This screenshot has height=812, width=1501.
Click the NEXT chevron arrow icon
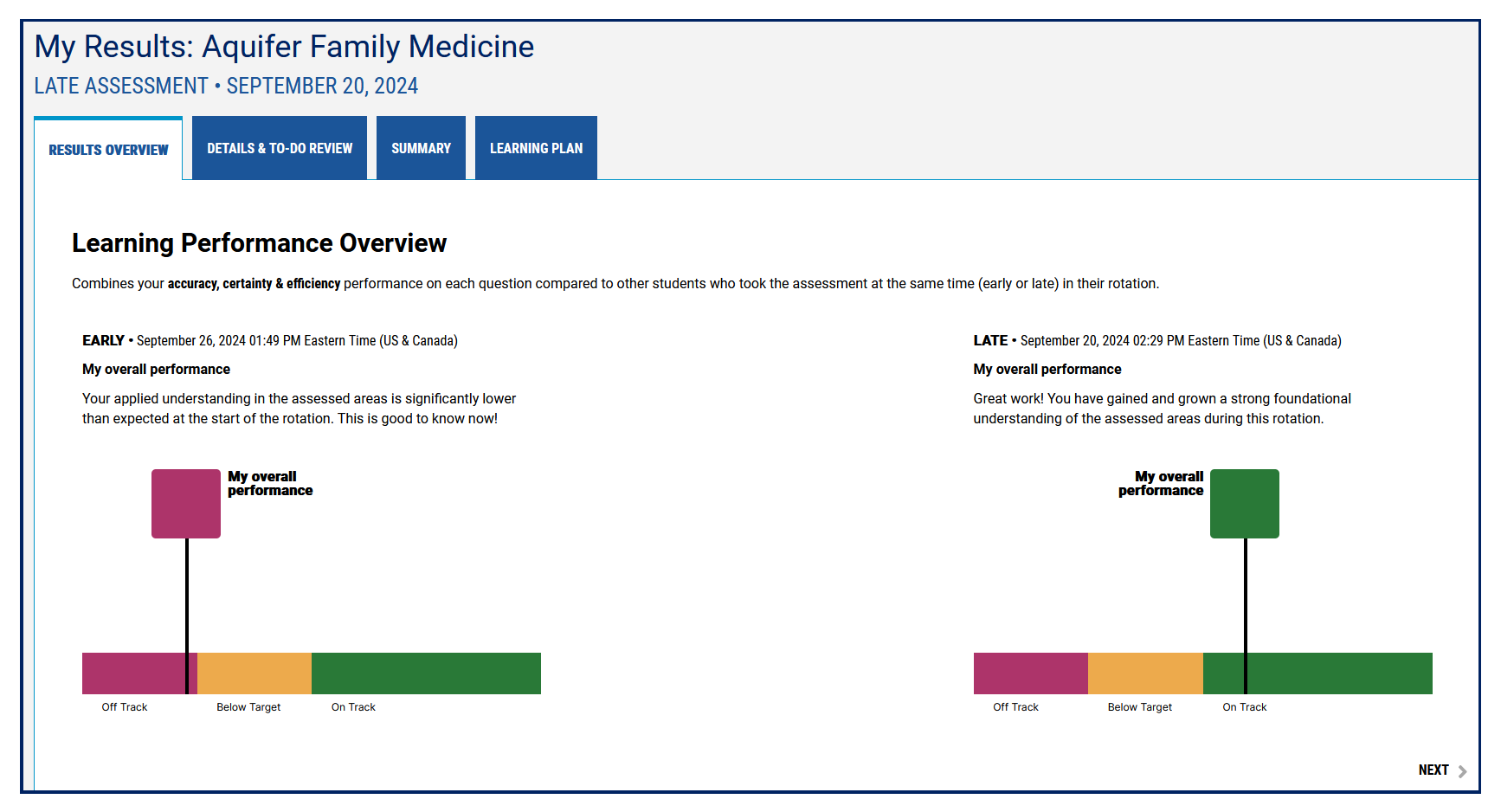pyautogui.click(x=1463, y=770)
